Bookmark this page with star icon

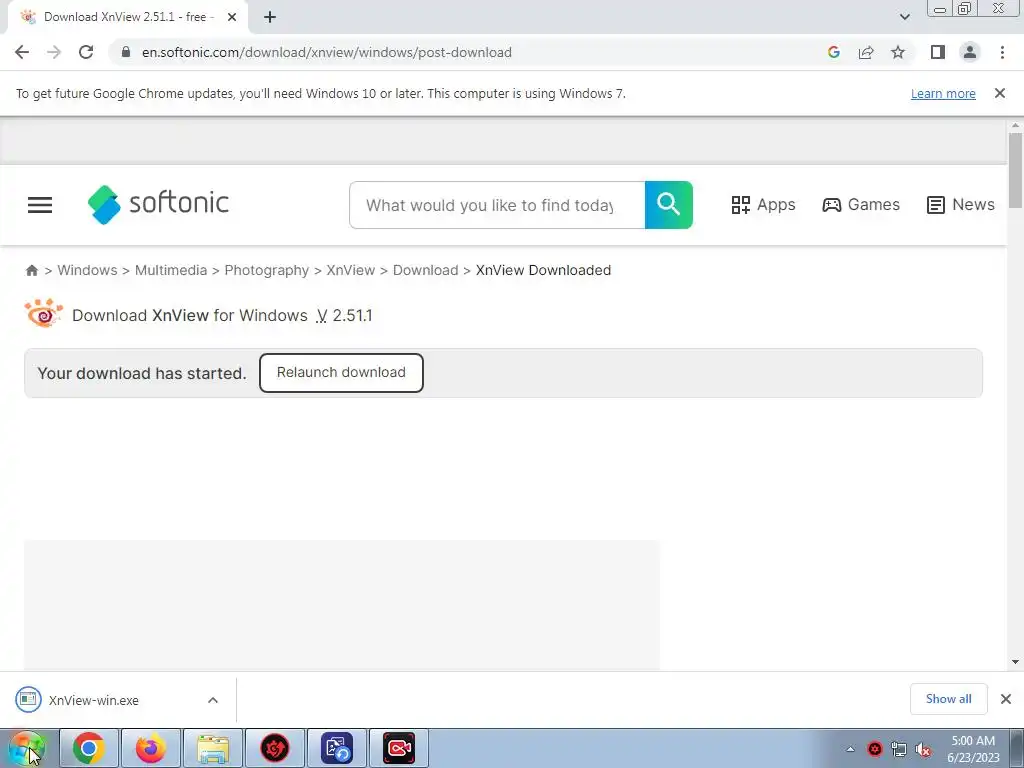(898, 52)
